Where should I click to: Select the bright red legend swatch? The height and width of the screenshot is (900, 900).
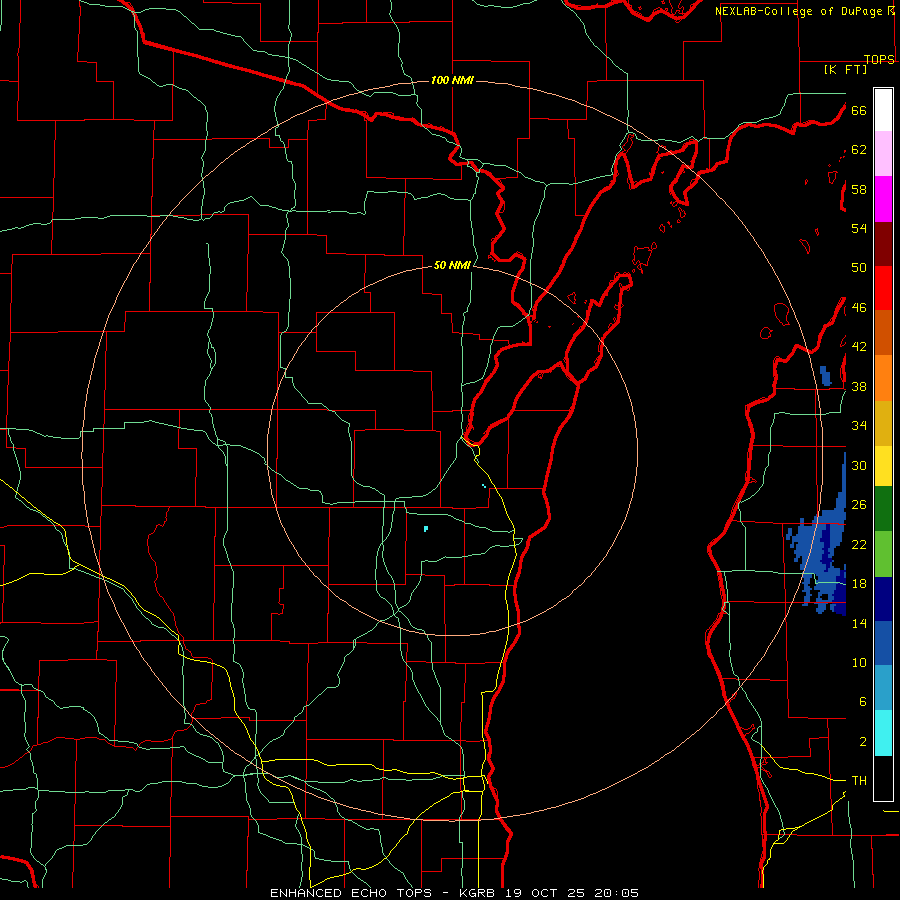883,288
